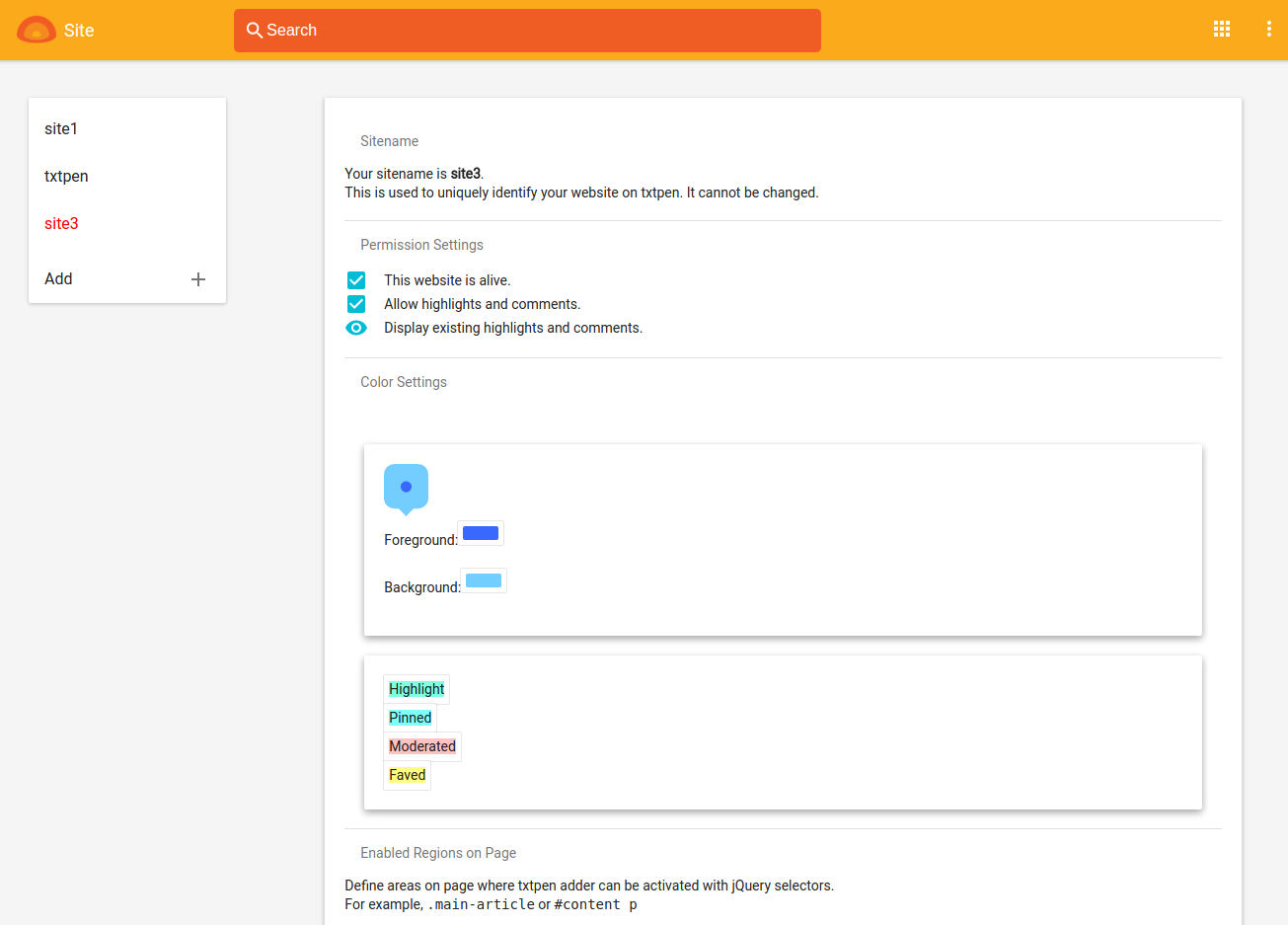Click 'Enabled Regions on Page' heading
This screenshot has height=925, width=1288.
point(438,853)
